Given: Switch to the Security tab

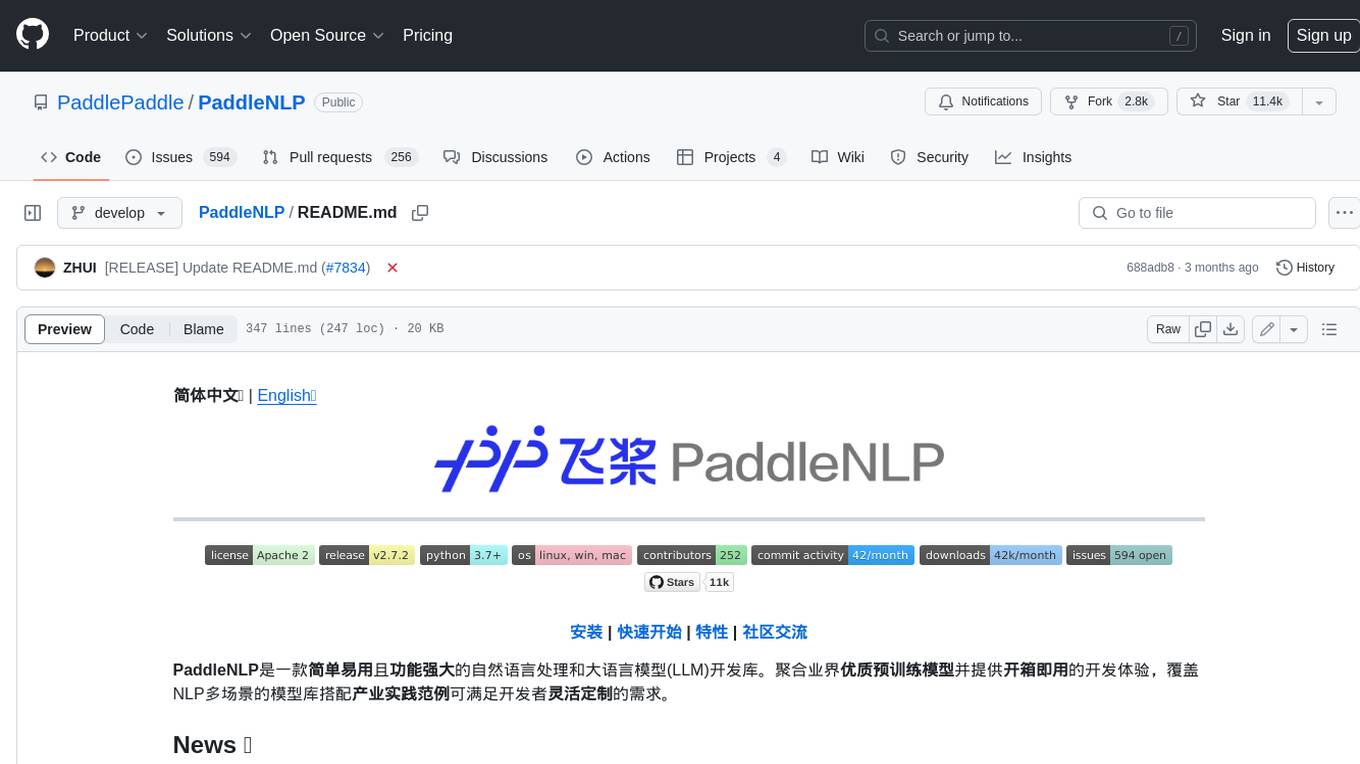Looking at the screenshot, I should (x=929, y=157).
